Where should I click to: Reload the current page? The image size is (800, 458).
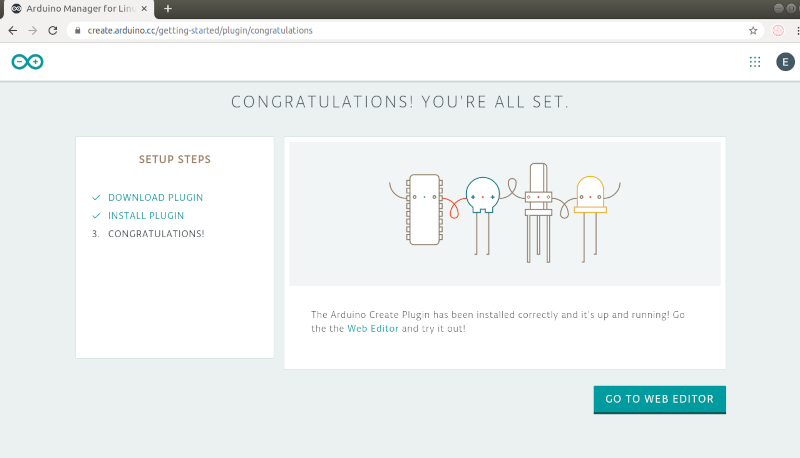click(x=53, y=31)
